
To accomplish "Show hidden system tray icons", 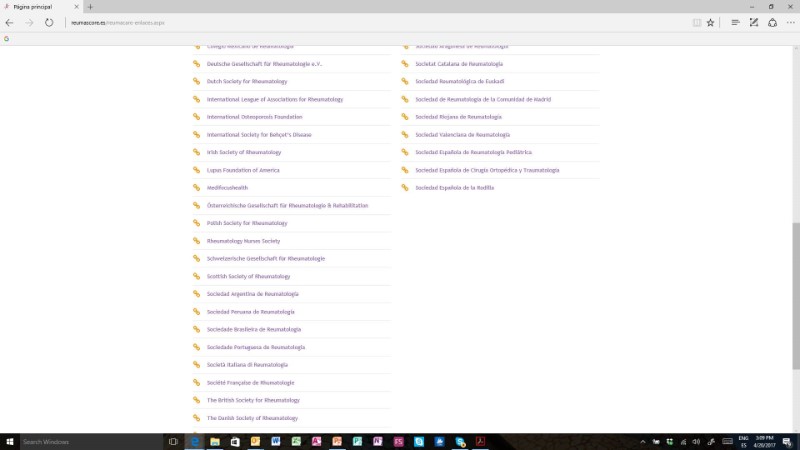I will pyautogui.click(x=643, y=442).
